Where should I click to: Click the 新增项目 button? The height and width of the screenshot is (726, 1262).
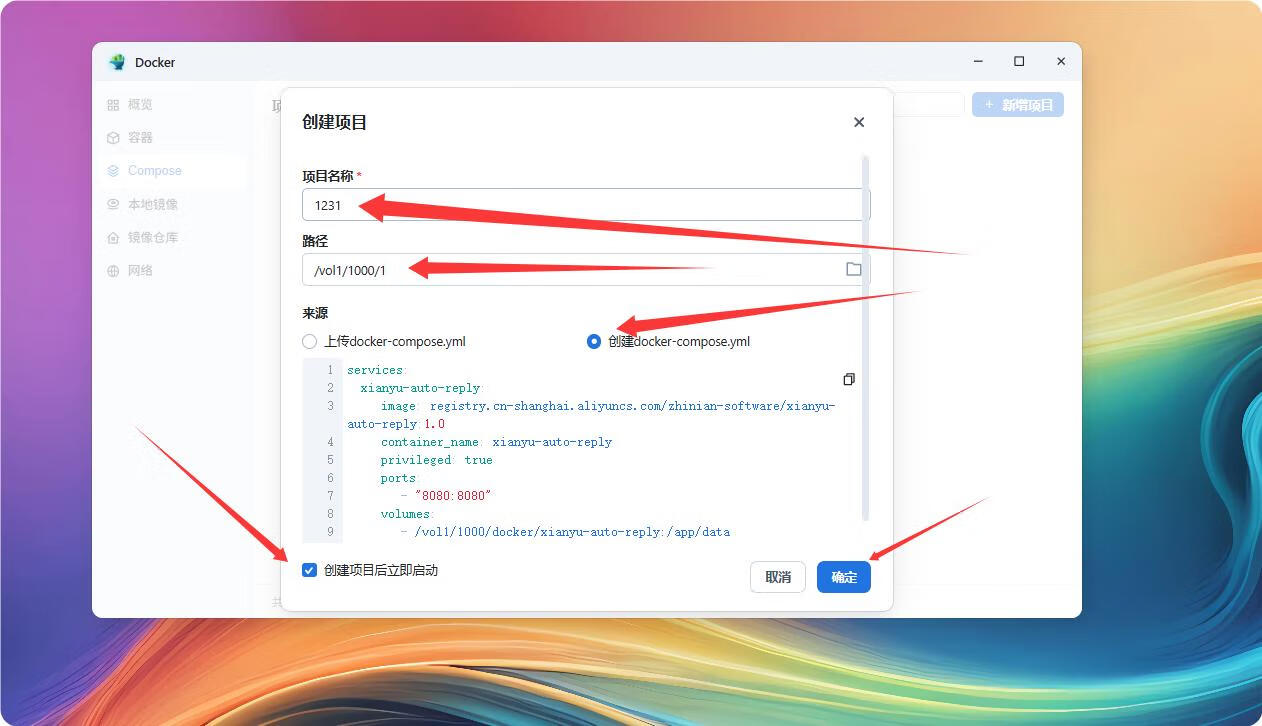point(1018,105)
